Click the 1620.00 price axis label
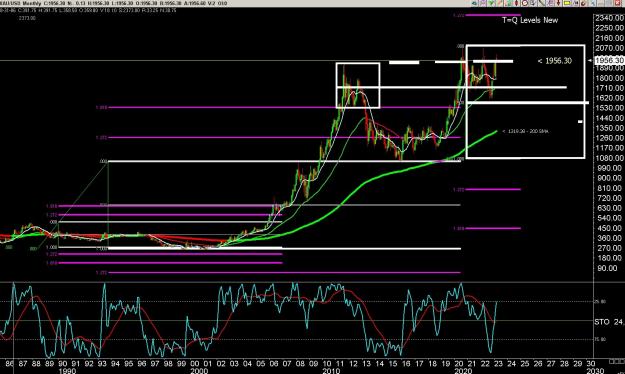Viewport: 625px width, 374px height. tap(609, 98)
